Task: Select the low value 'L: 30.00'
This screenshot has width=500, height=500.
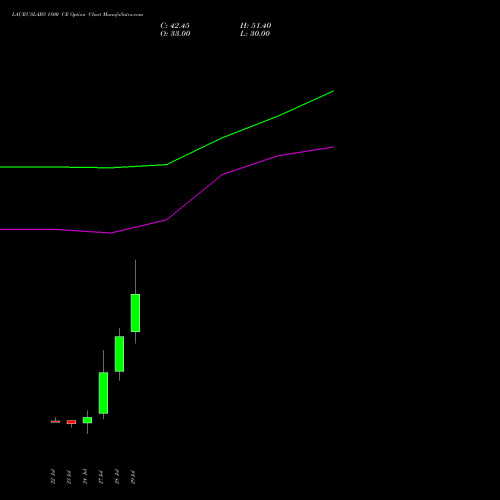Action: (x=255, y=34)
